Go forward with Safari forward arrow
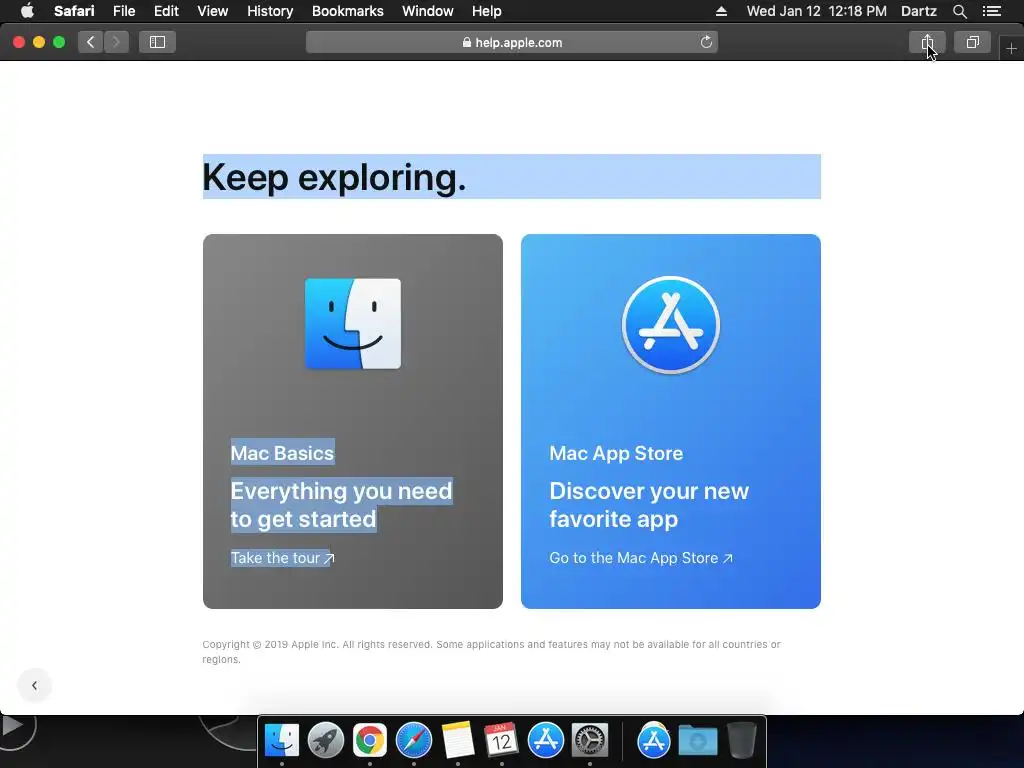The height and width of the screenshot is (768, 1024). tap(116, 42)
